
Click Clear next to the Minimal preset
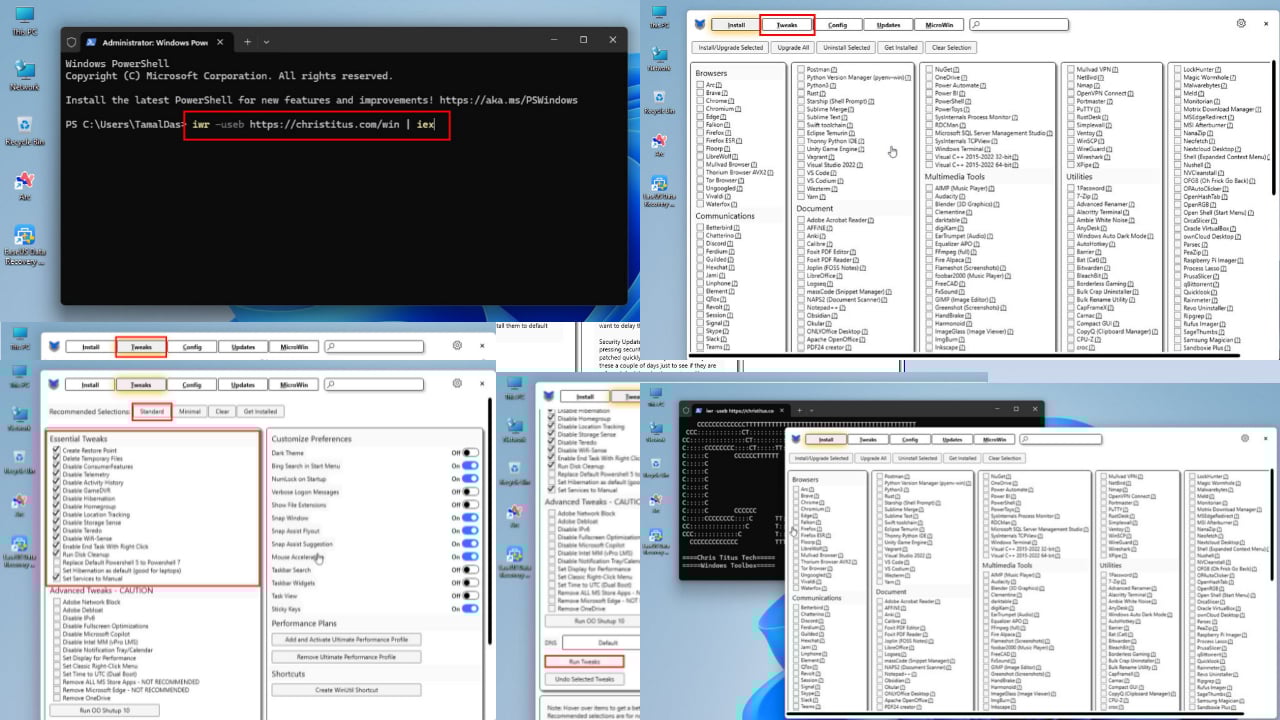[222, 411]
